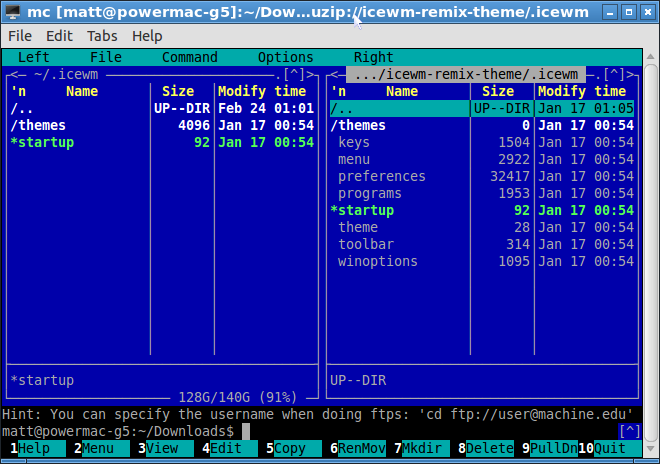Select programs file in right panel
This screenshot has height=464, width=660.
point(482,193)
